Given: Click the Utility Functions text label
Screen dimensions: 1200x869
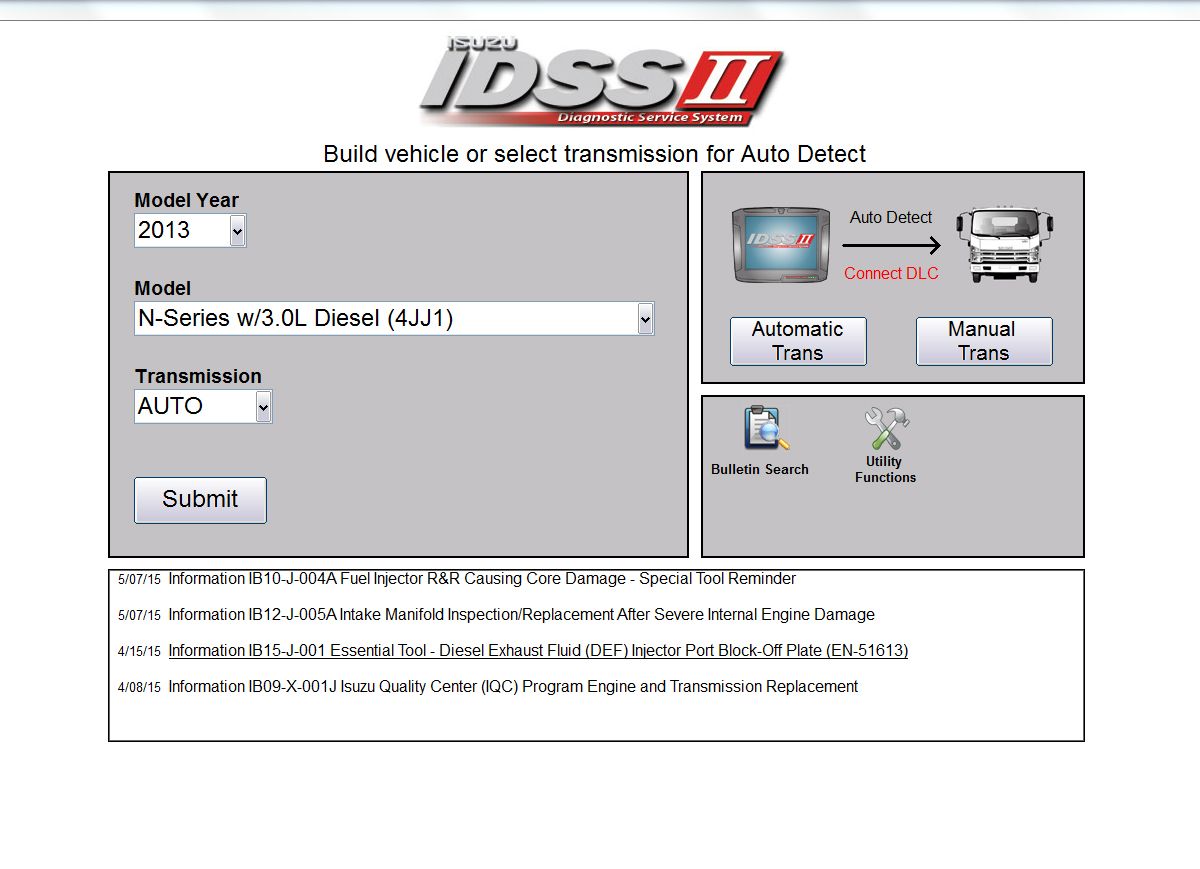Looking at the screenshot, I should click(885, 470).
